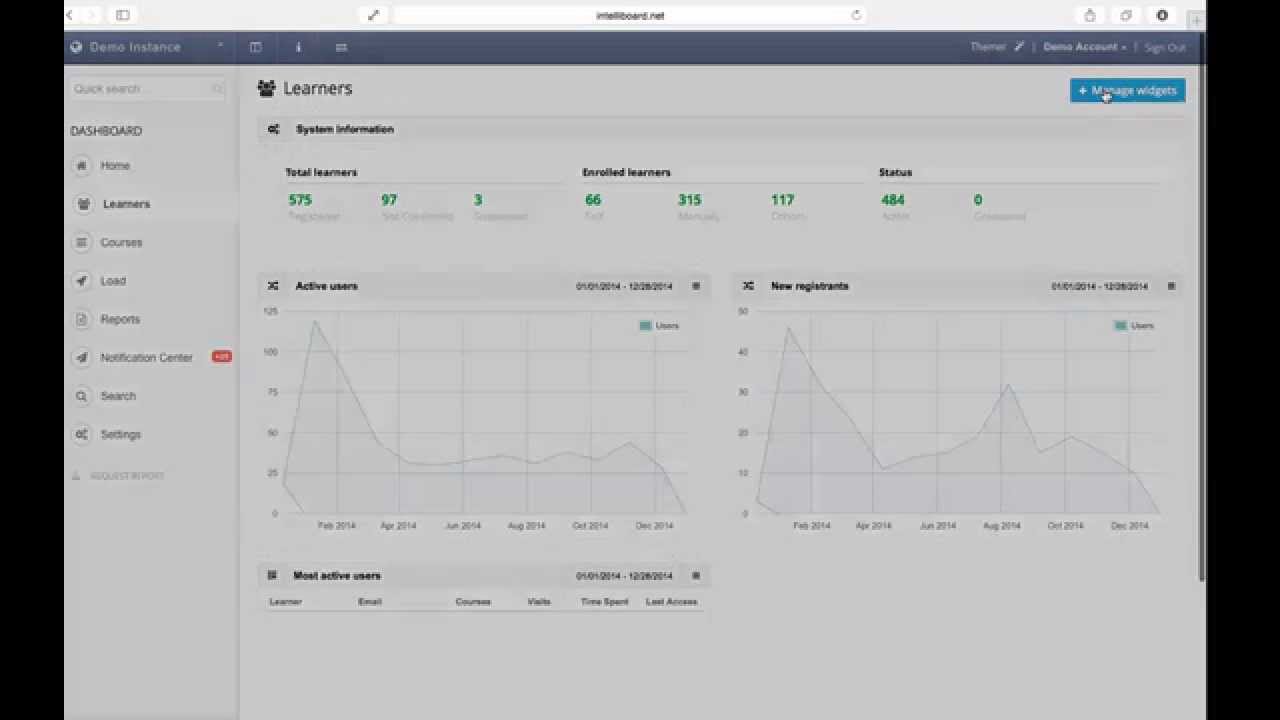Screen dimensions: 1280x720
Task: Sort table by the Courses column header
Action: [473, 602]
